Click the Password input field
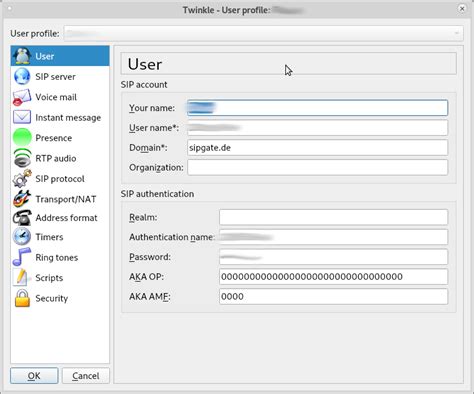474x394 pixels. (333, 257)
